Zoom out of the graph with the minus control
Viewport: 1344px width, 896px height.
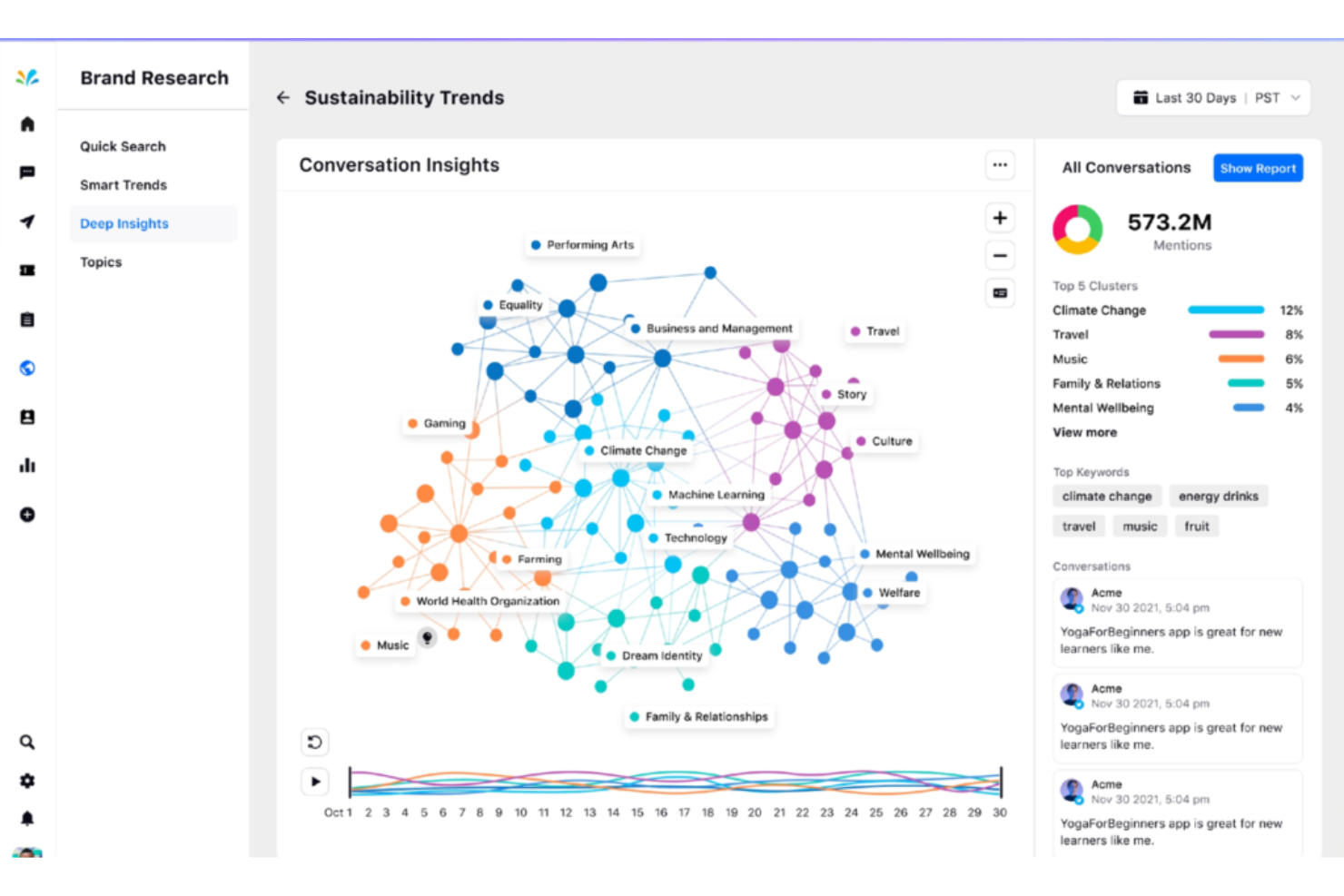999,255
